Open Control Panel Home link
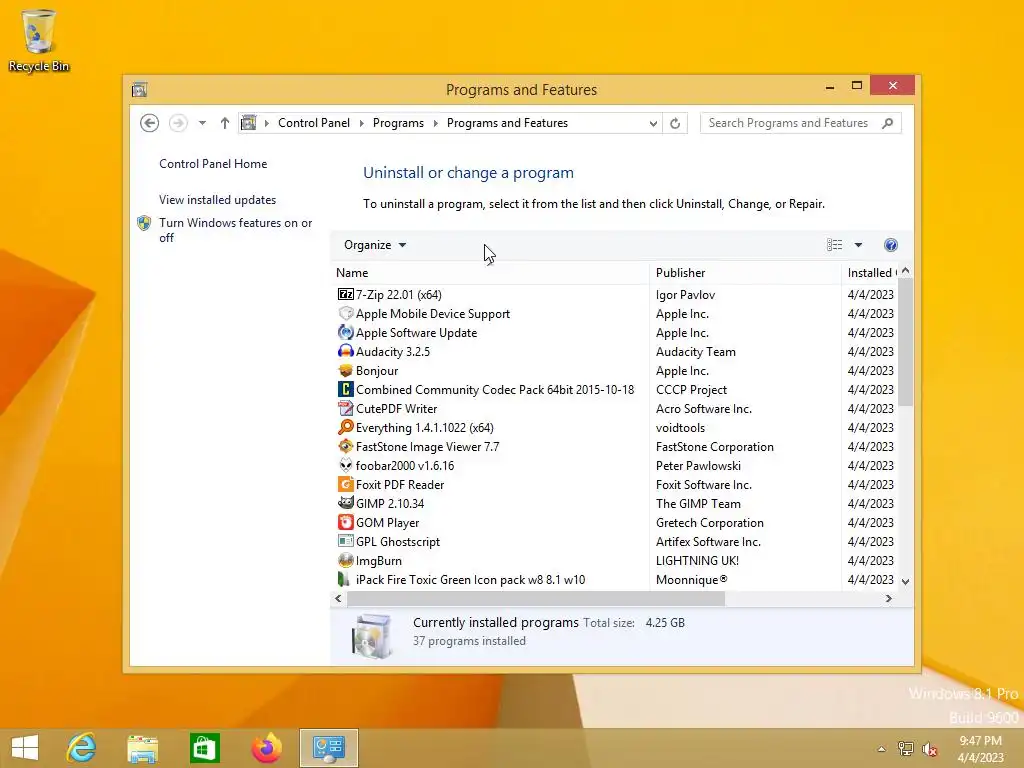 pyautogui.click(x=213, y=164)
